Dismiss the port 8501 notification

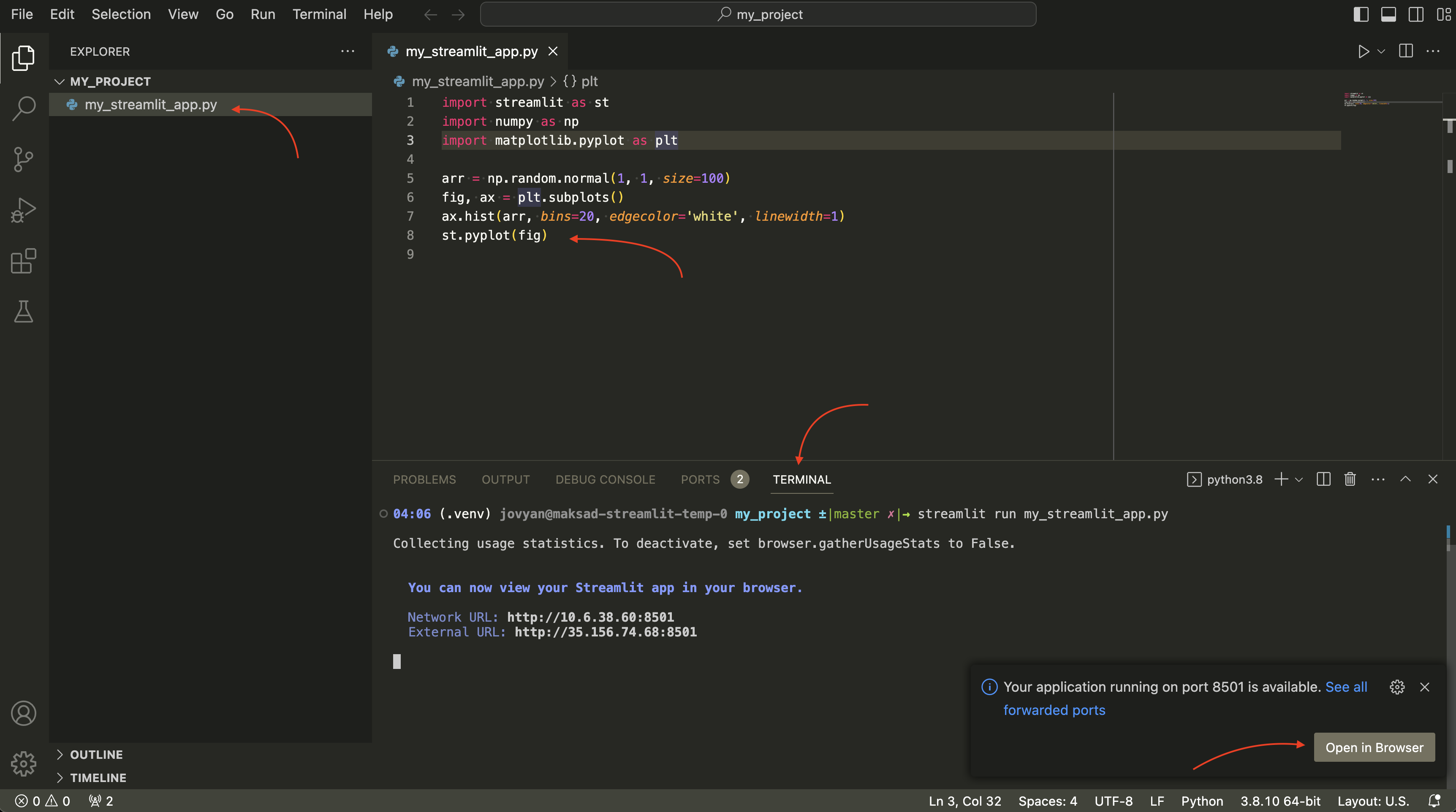[1424, 687]
